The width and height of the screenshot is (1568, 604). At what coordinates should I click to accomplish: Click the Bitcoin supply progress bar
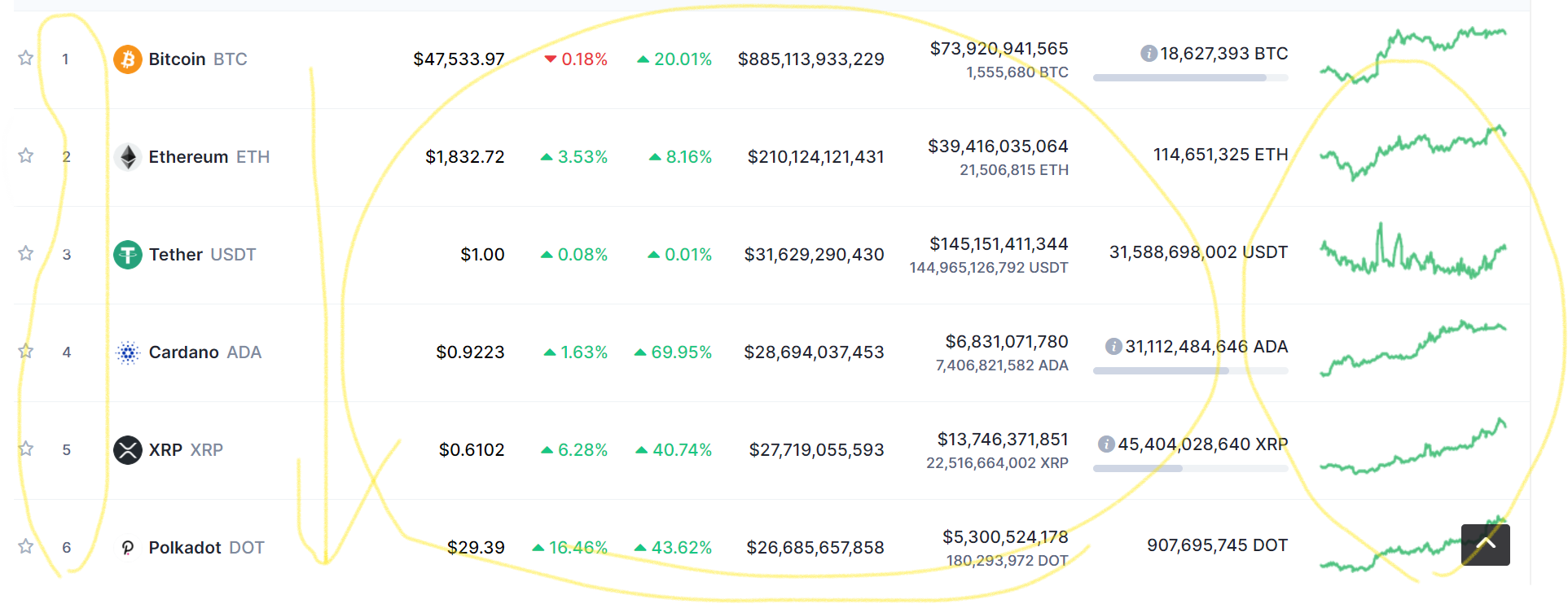pyautogui.click(x=1190, y=78)
